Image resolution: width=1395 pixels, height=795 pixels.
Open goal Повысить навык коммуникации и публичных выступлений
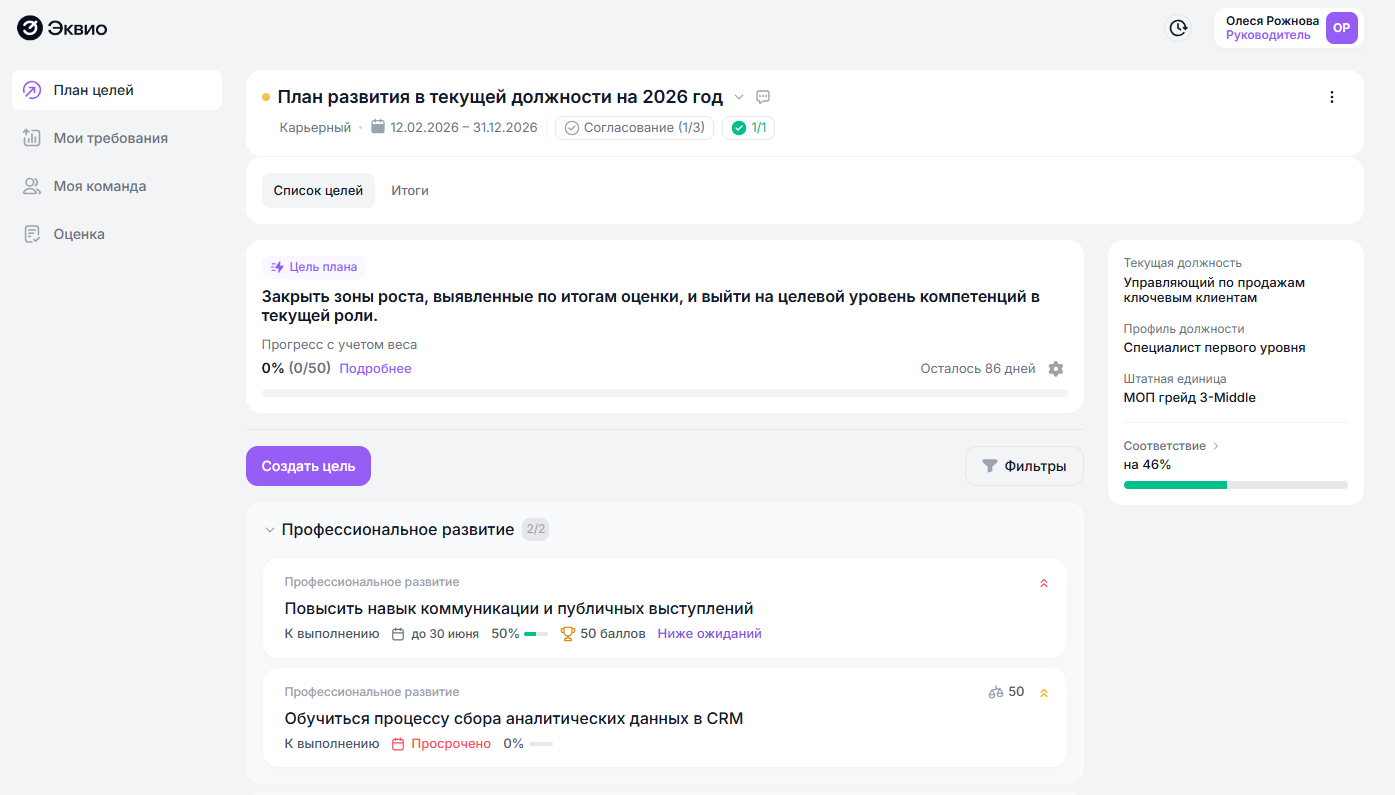[519, 609]
